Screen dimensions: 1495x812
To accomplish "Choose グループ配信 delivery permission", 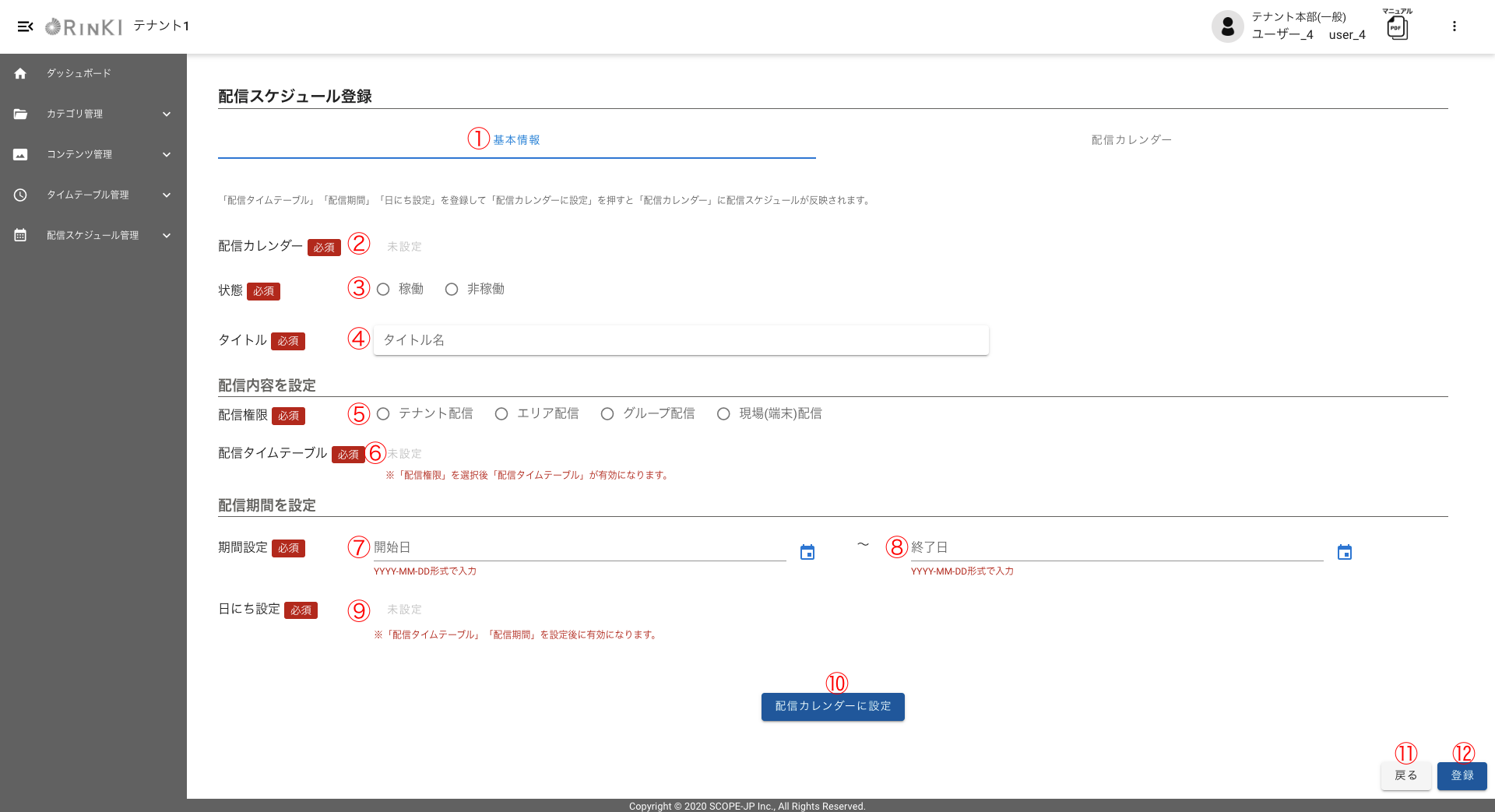I will [607, 414].
